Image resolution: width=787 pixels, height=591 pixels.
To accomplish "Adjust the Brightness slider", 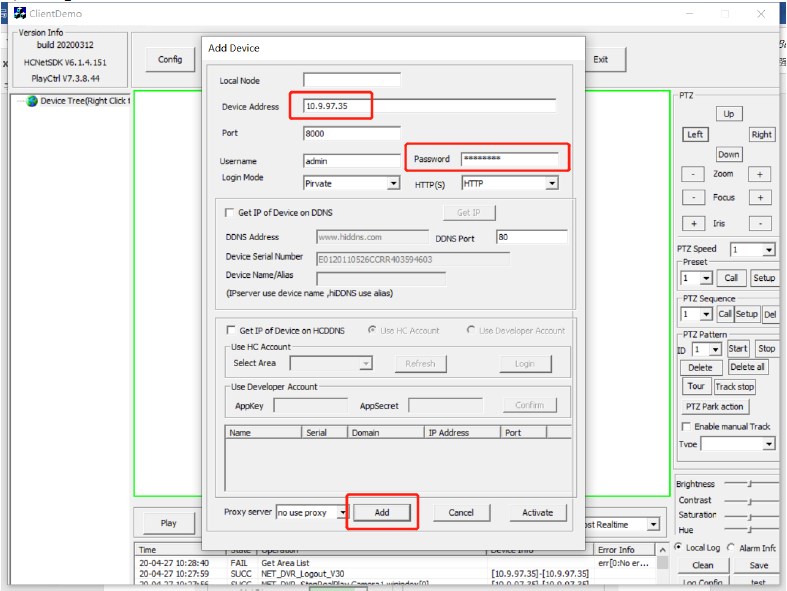I will click(748, 484).
